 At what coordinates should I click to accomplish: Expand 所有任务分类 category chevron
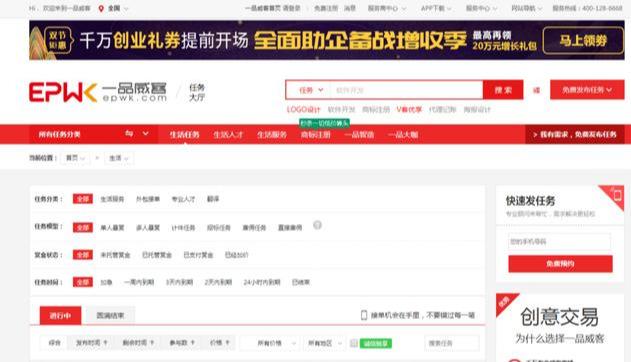[x=145, y=134]
